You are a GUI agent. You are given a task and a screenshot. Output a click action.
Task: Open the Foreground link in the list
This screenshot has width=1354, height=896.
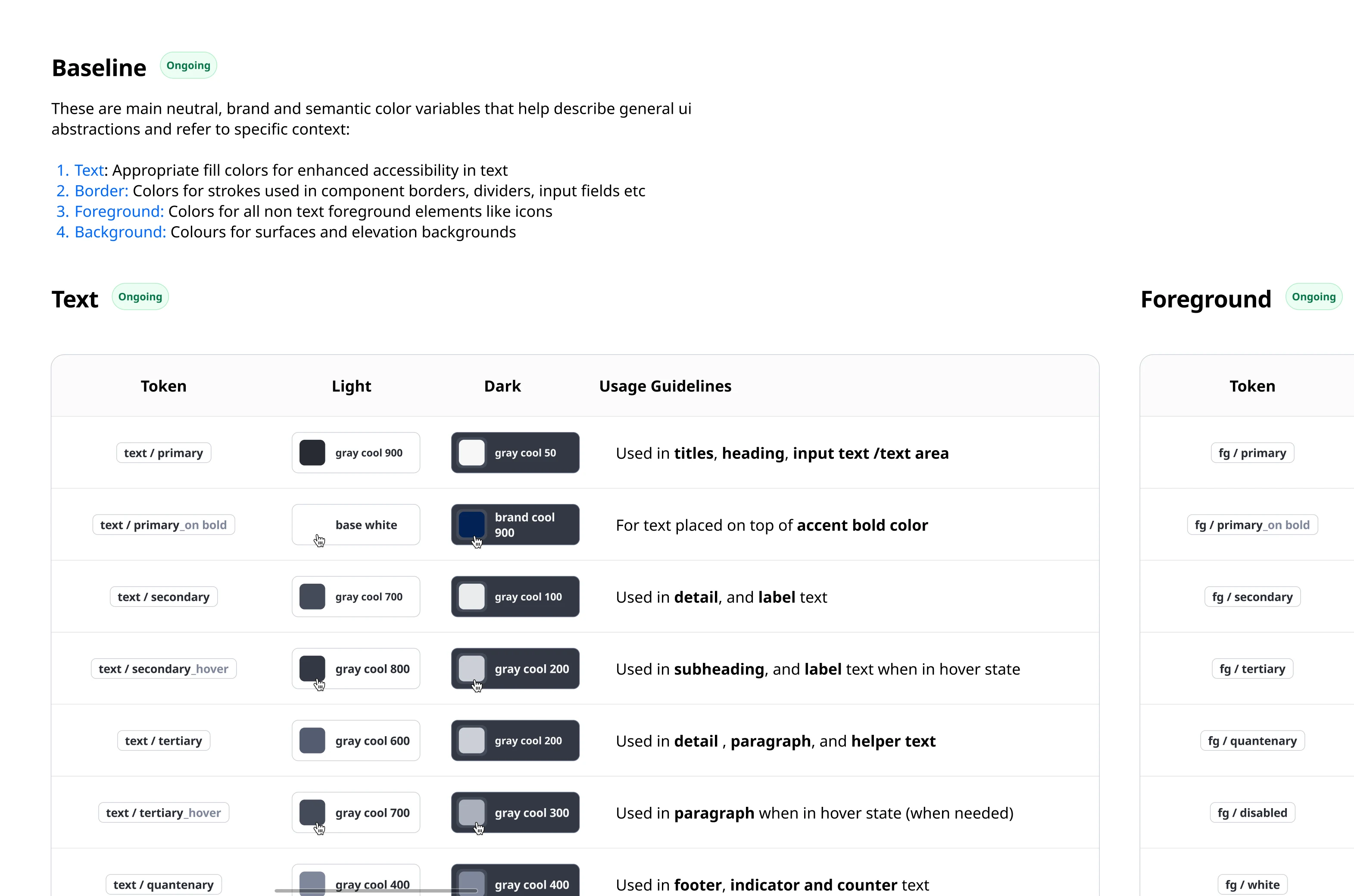[119, 212]
